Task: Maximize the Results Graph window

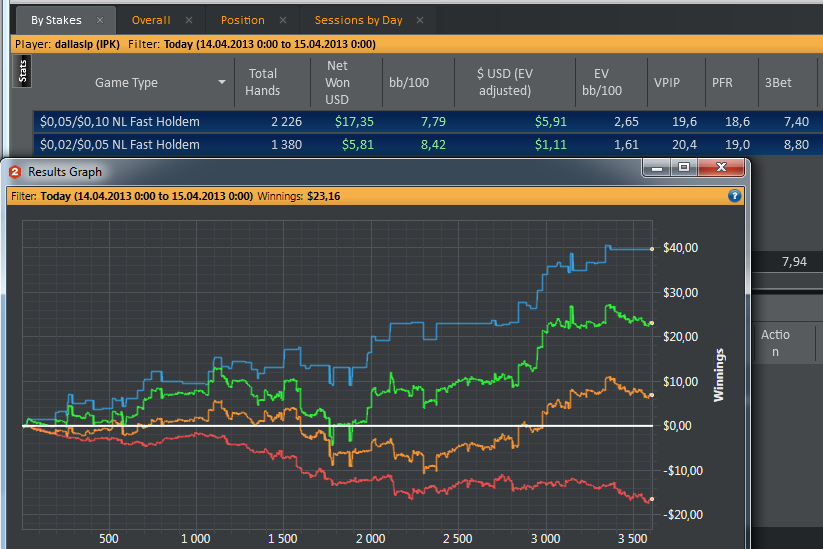Action: click(684, 167)
